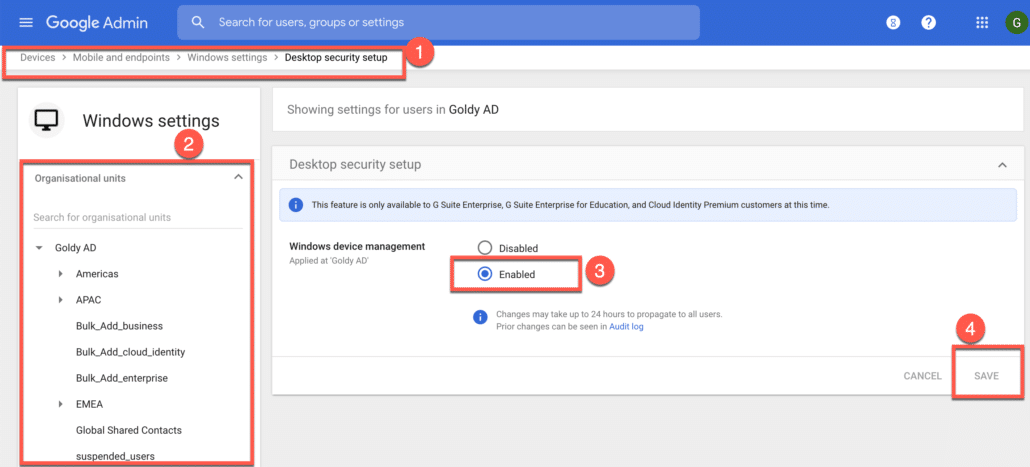1030x467 pixels.
Task: Select Global Shared Contacts unit
Action: 129,430
